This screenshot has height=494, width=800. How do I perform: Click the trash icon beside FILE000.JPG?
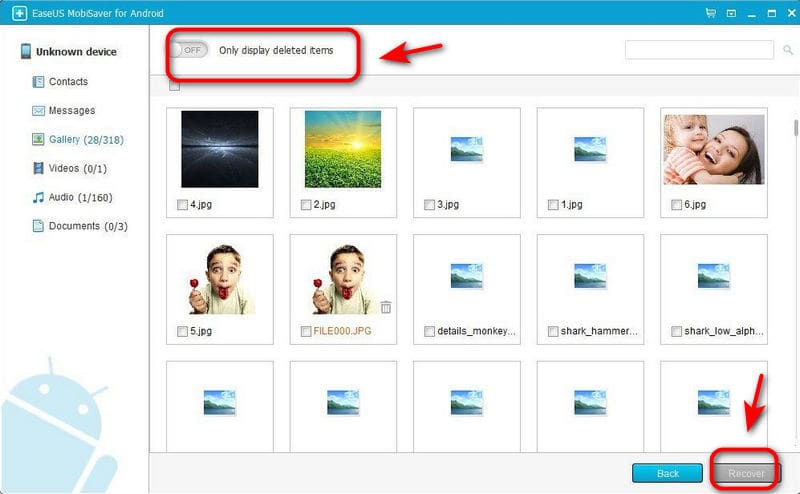coord(386,307)
